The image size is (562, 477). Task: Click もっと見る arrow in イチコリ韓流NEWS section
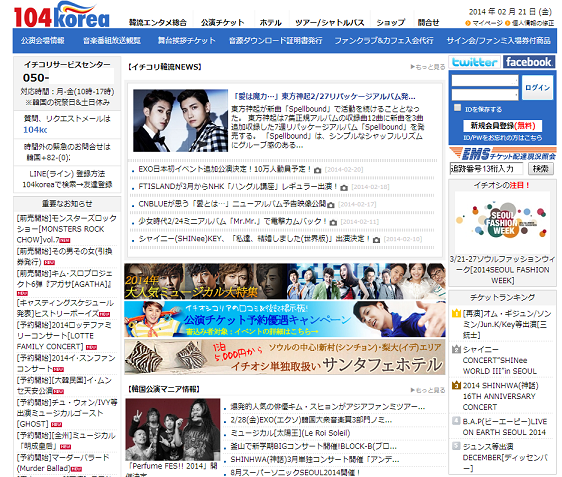pyautogui.click(x=428, y=67)
